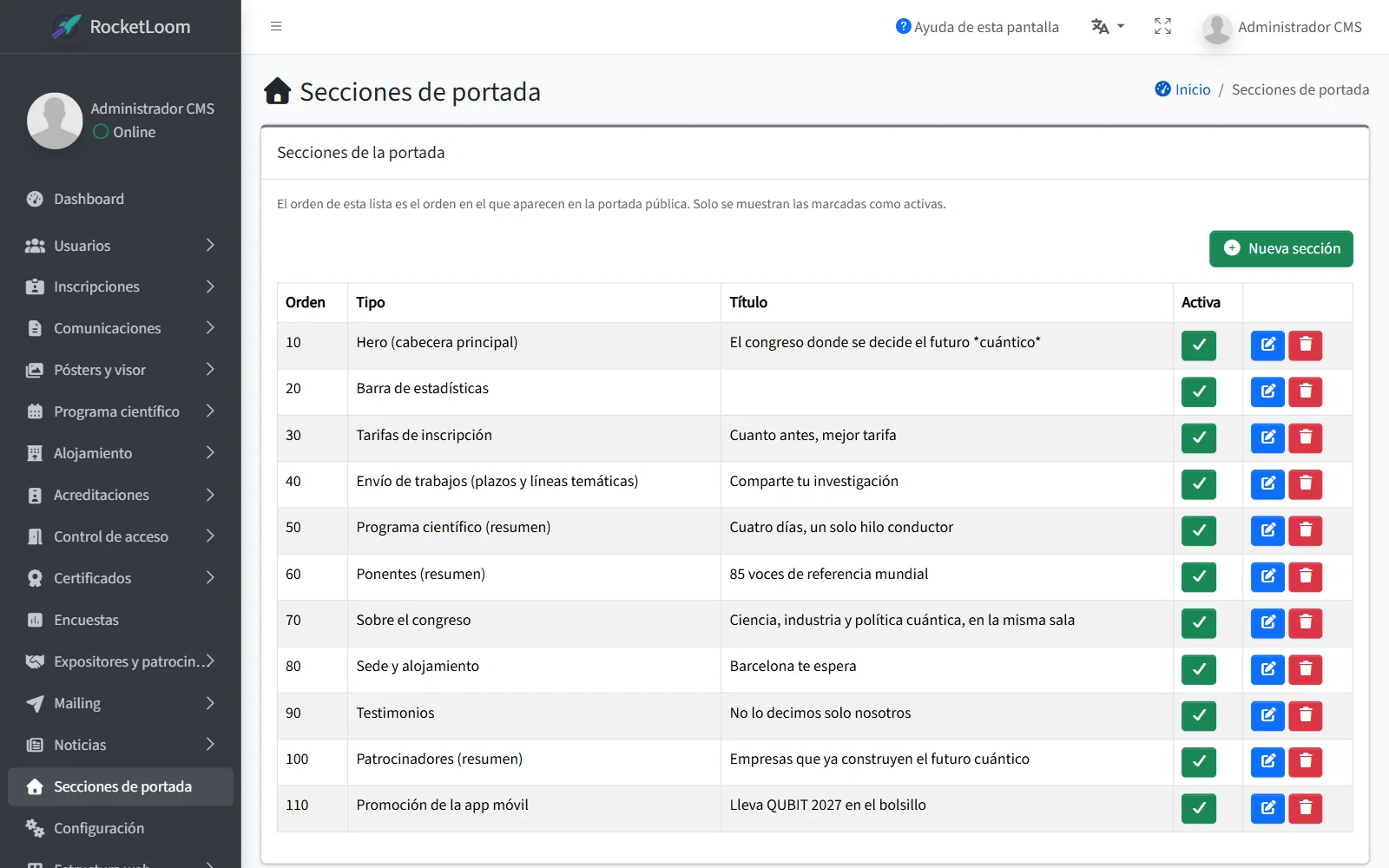The image size is (1389, 868).
Task: Toggle the sidebar hamburger menu
Action: [276, 26]
